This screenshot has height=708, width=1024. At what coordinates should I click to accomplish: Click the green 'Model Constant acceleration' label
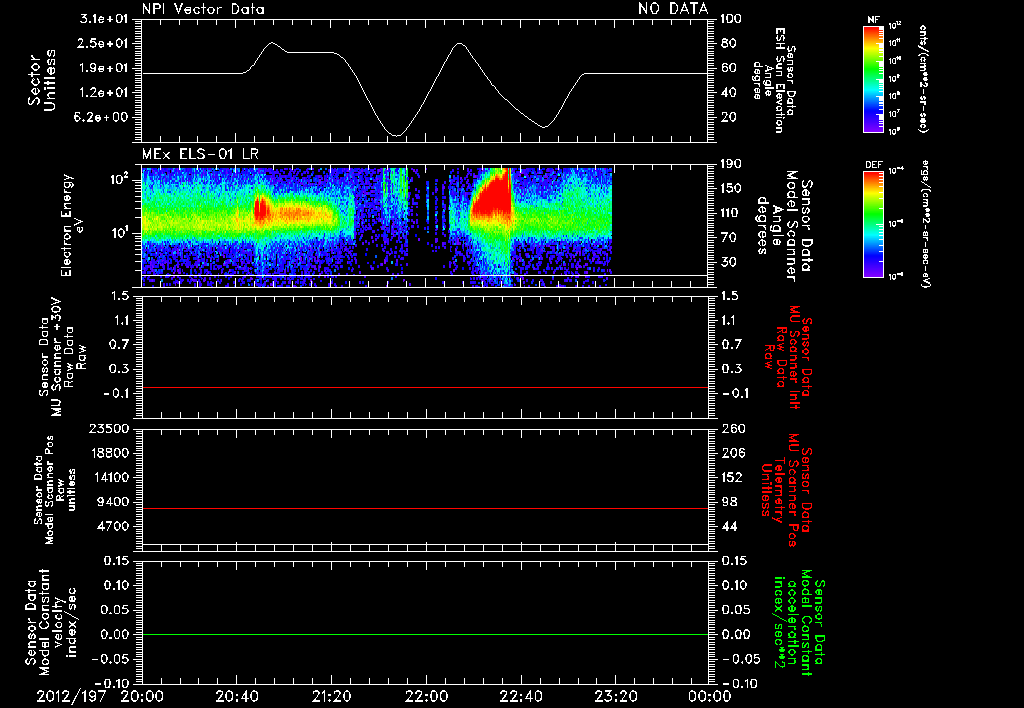pyautogui.click(x=799, y=623)
